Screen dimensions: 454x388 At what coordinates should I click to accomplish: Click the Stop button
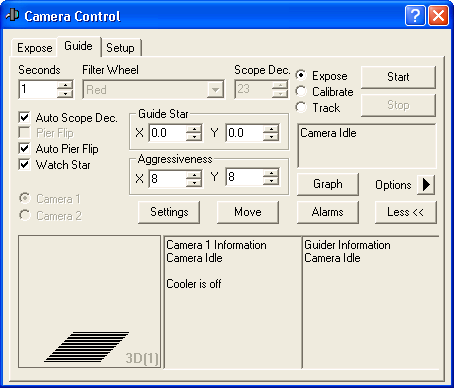[398, 105]
